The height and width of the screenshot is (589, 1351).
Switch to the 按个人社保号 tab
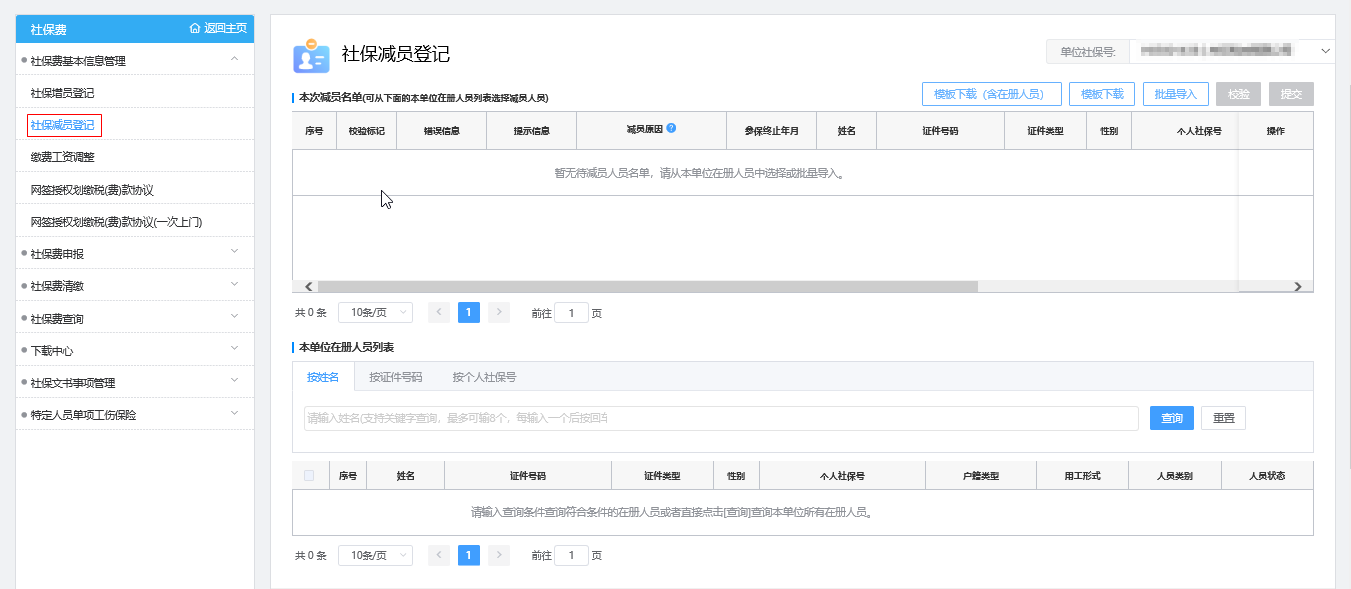pyautogui.click(x=484, y=377)
